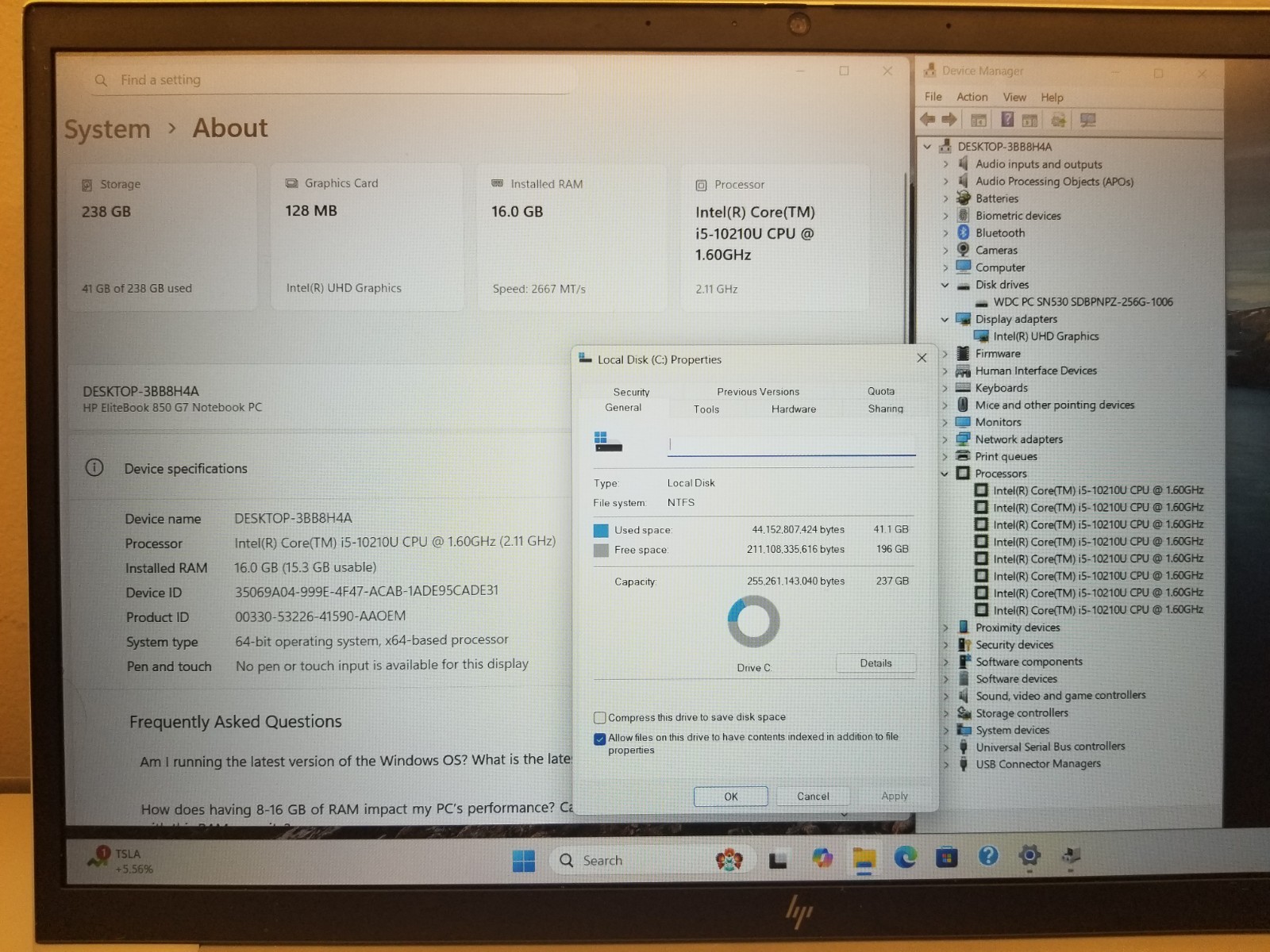
Task: Click the drive icon in Local Disk Properties
Action: point(609,443)
